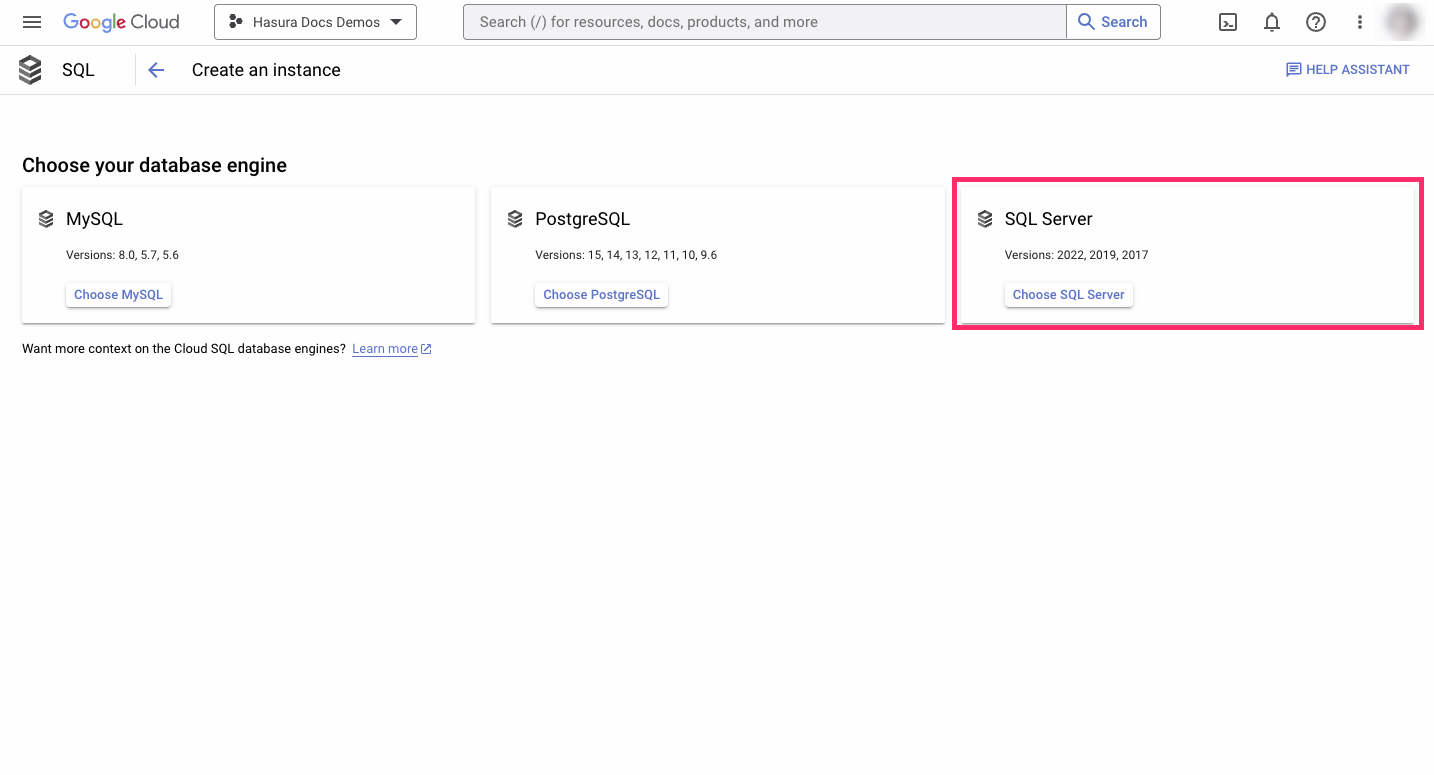Click the Choose MySQL button
This screenshot has height=775, width=1434.
[x=118, y=295]
